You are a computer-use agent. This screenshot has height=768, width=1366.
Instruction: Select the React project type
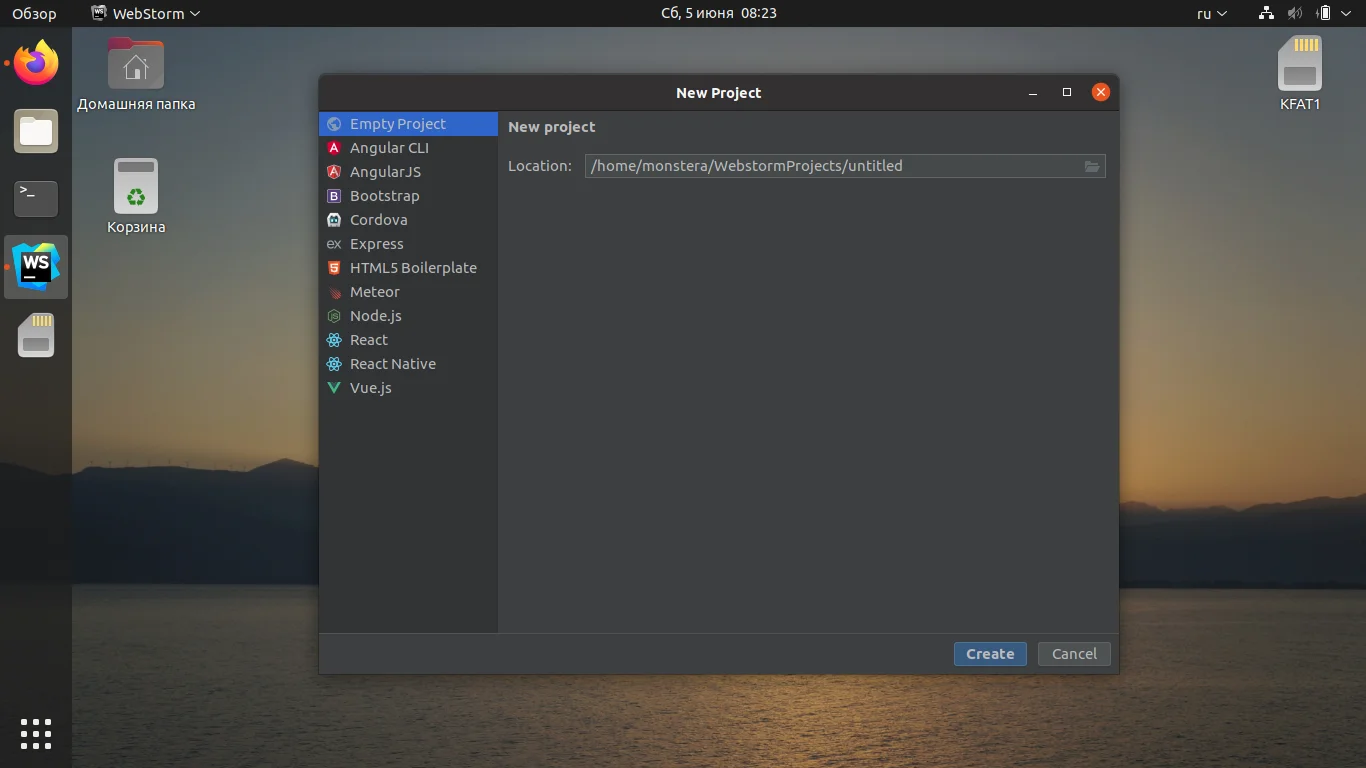(x=367, y=340)
